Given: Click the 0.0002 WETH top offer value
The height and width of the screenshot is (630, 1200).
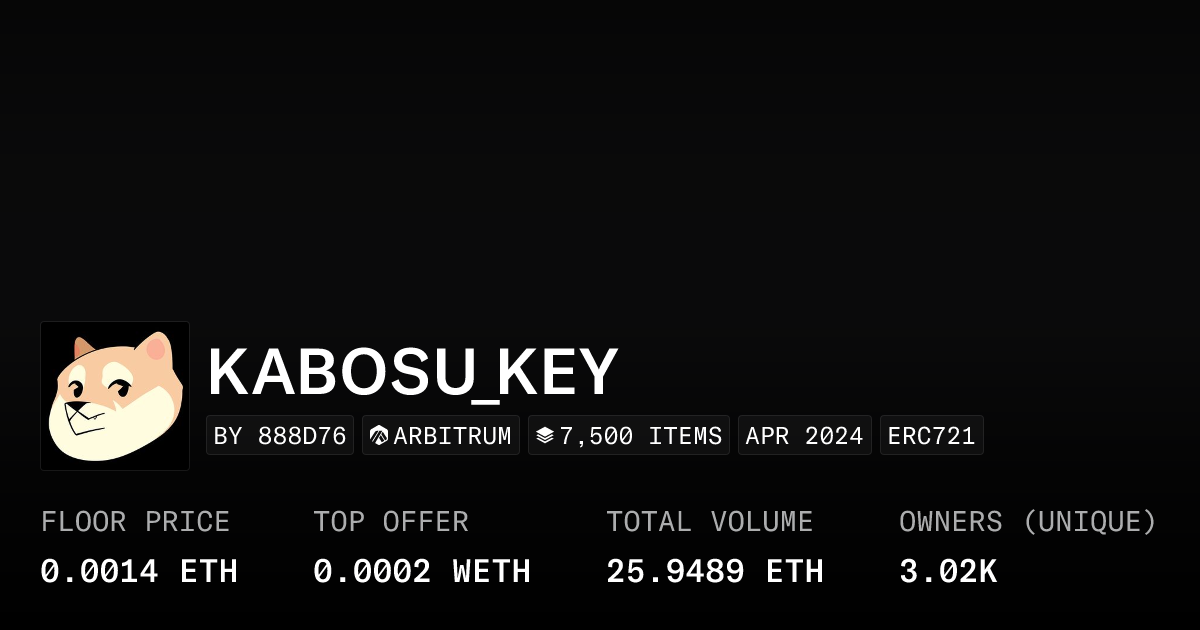Looking at the screenshot, I should tap(422, 572).
